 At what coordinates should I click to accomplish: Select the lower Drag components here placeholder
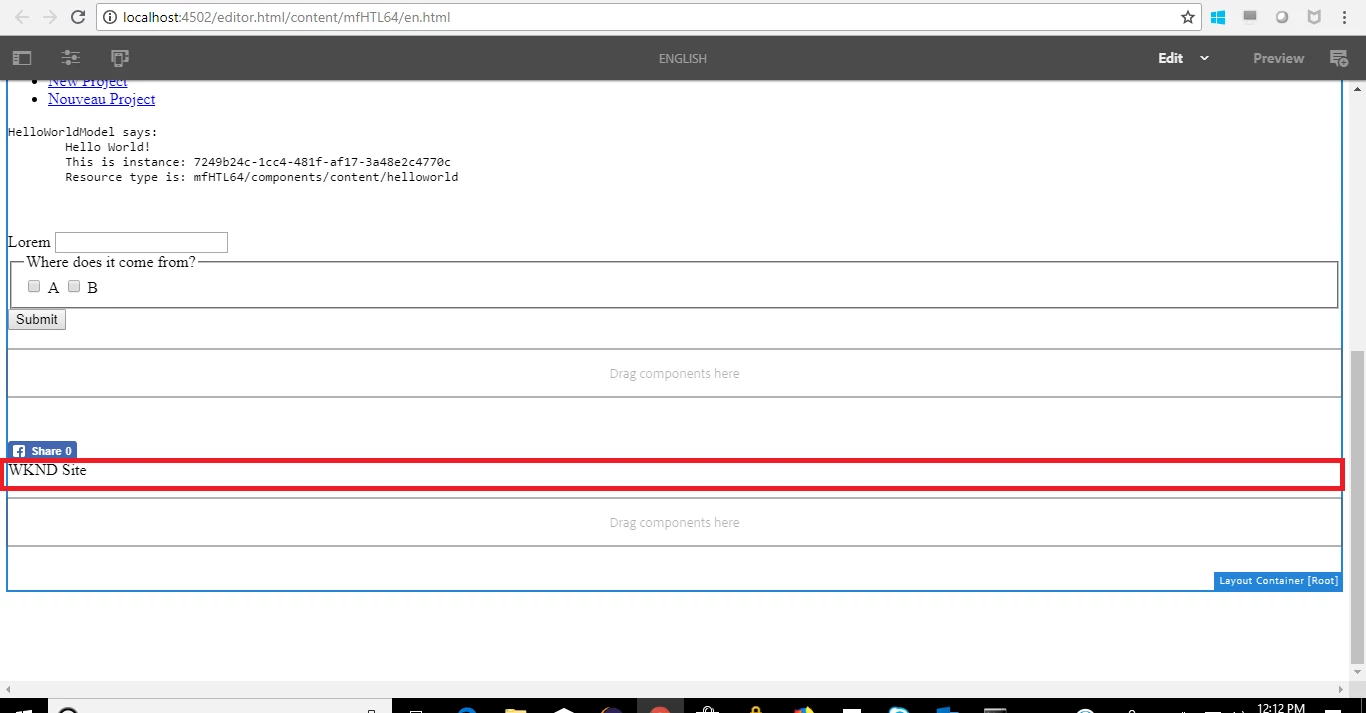pos(674,522)
